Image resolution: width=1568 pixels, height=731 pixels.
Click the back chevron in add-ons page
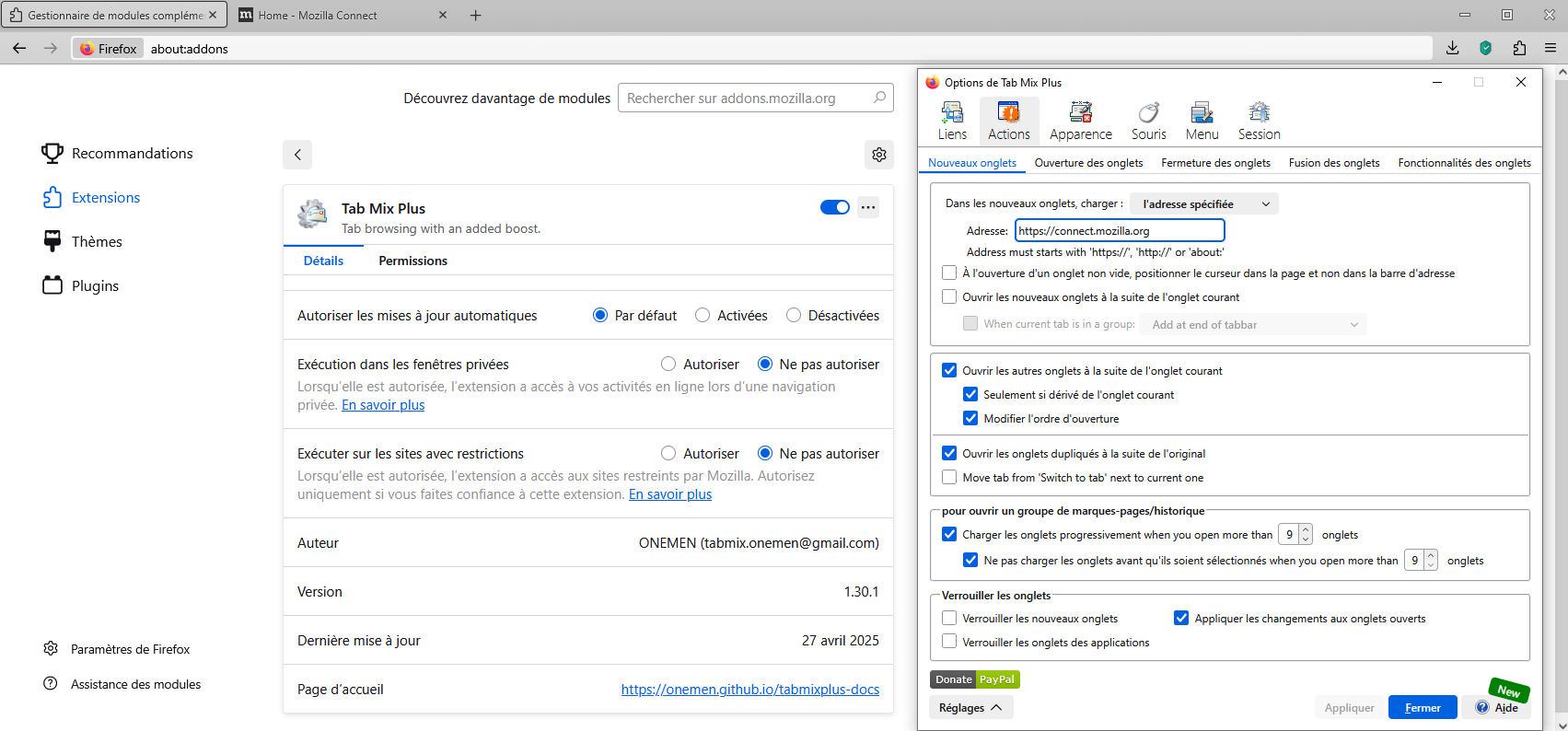(x=297, y=155)
